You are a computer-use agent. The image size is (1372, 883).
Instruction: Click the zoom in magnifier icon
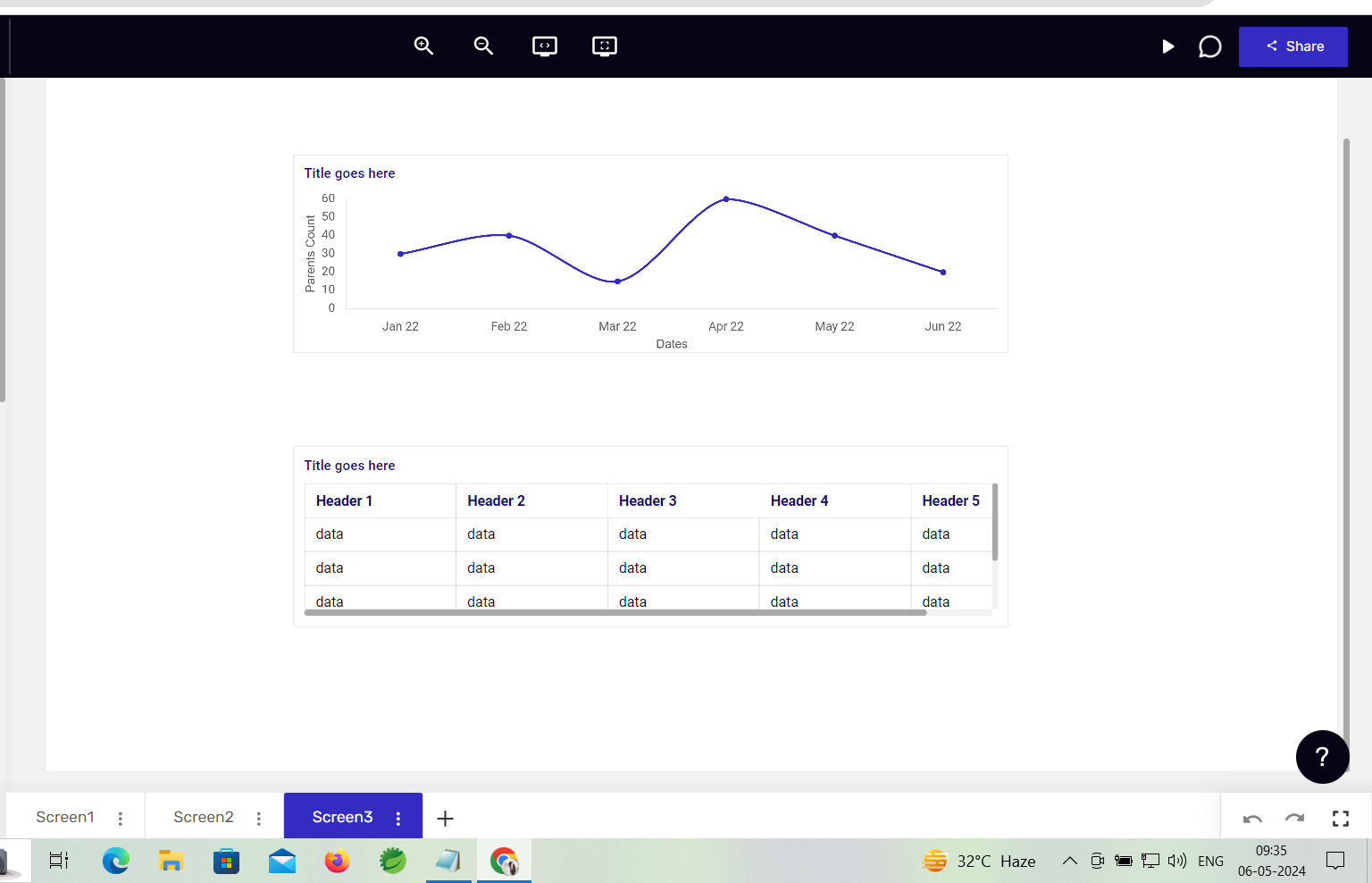(423, 46)
